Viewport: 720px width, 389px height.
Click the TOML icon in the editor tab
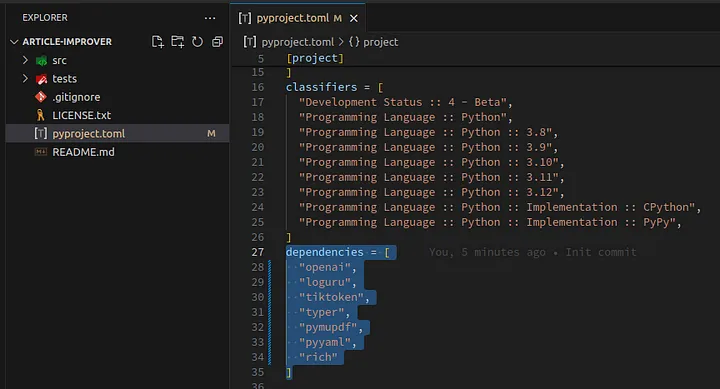245,18
